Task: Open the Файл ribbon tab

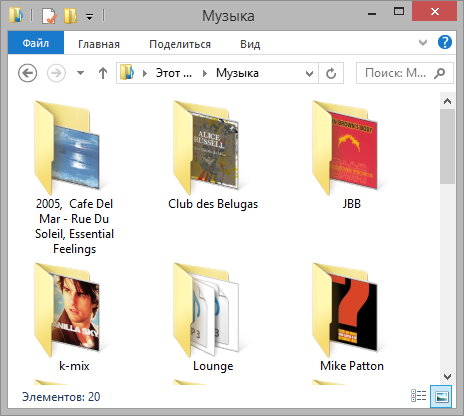Action: [36, 43]
